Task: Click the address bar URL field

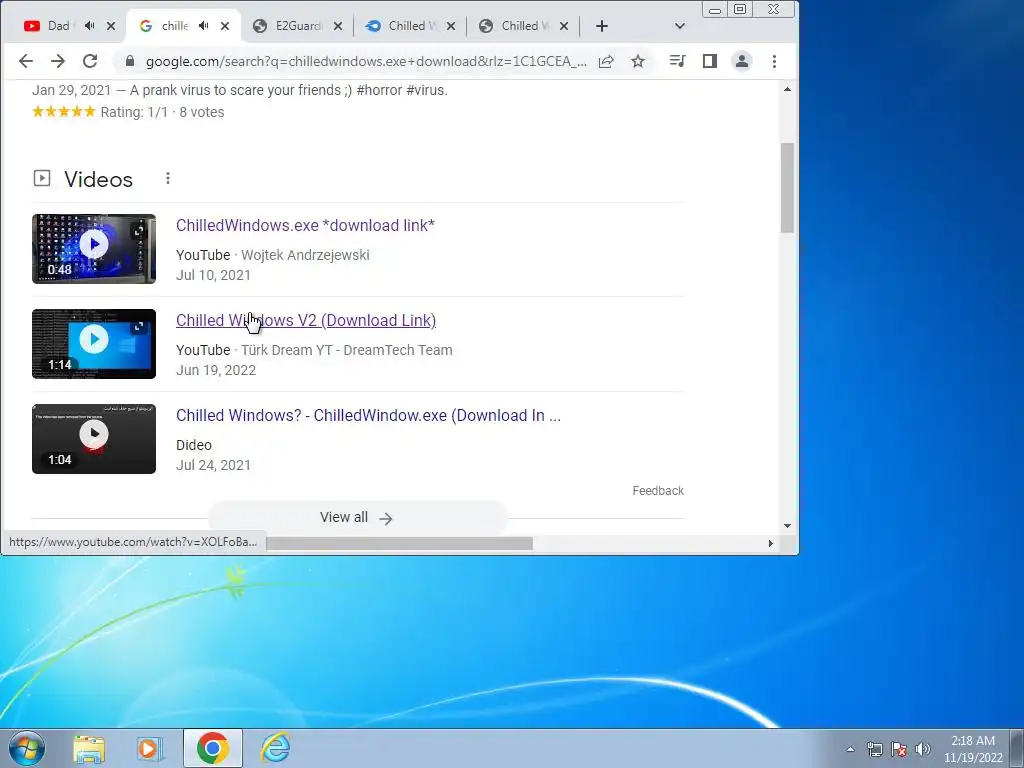Action: tap(366, 61)
